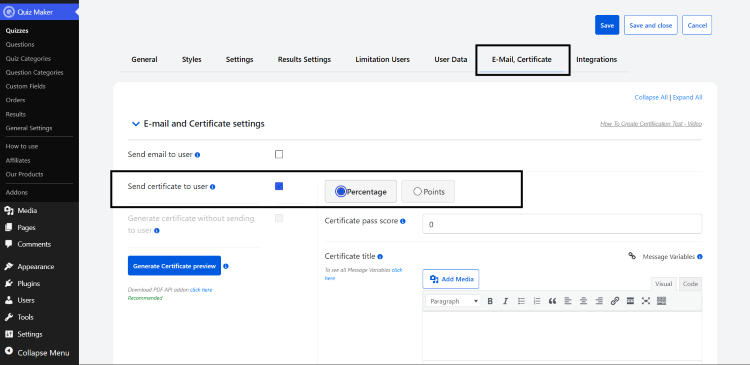Click info icon beside Certificate title
750x365 pixels.
click(380, 257)
